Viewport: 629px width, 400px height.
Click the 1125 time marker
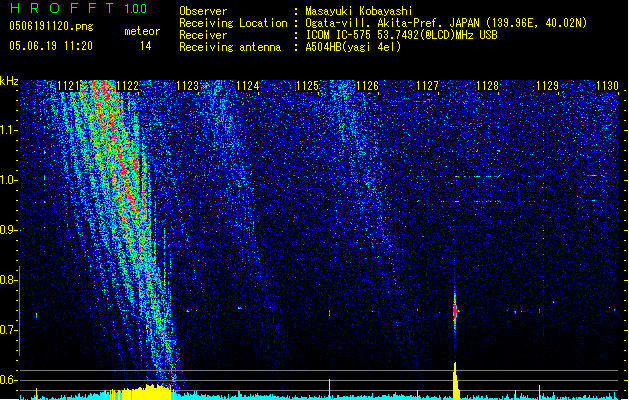[307, 86]
